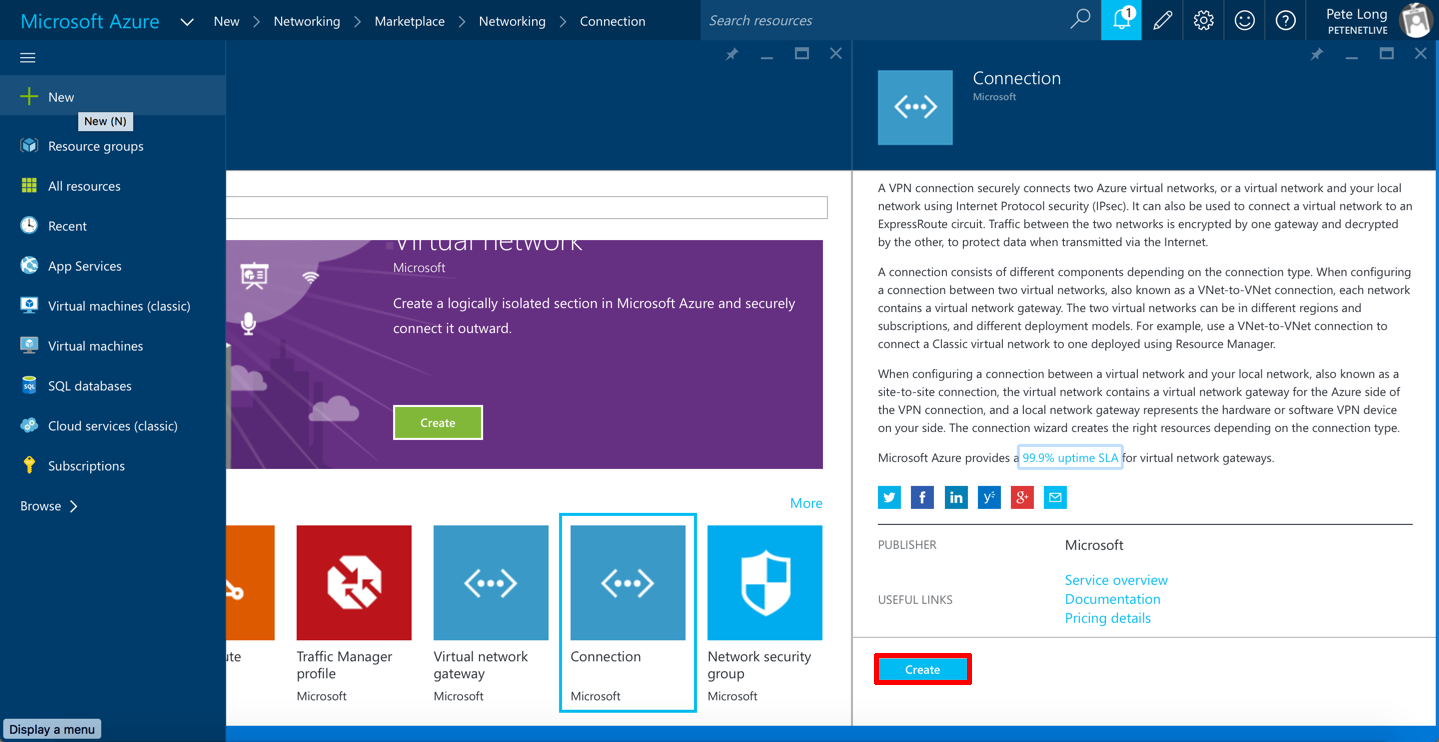Screen dimensions: 1439x742
Task: Pin the Connection blade
Action: click(x=1317, y=54)
